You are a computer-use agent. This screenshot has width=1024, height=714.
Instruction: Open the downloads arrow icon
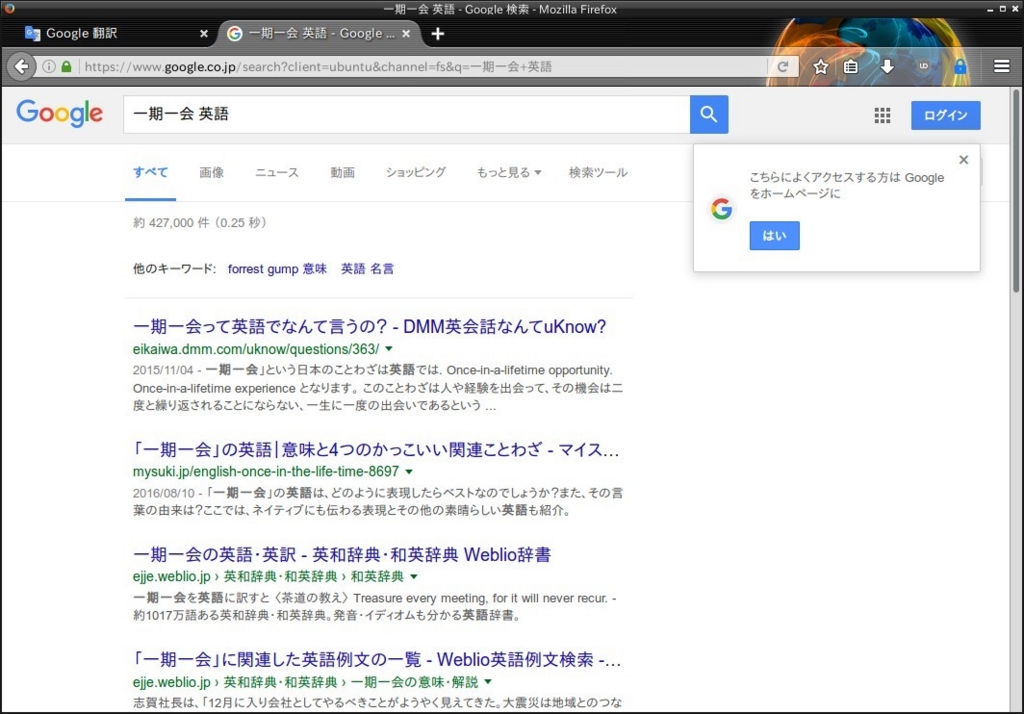point(887,67)
